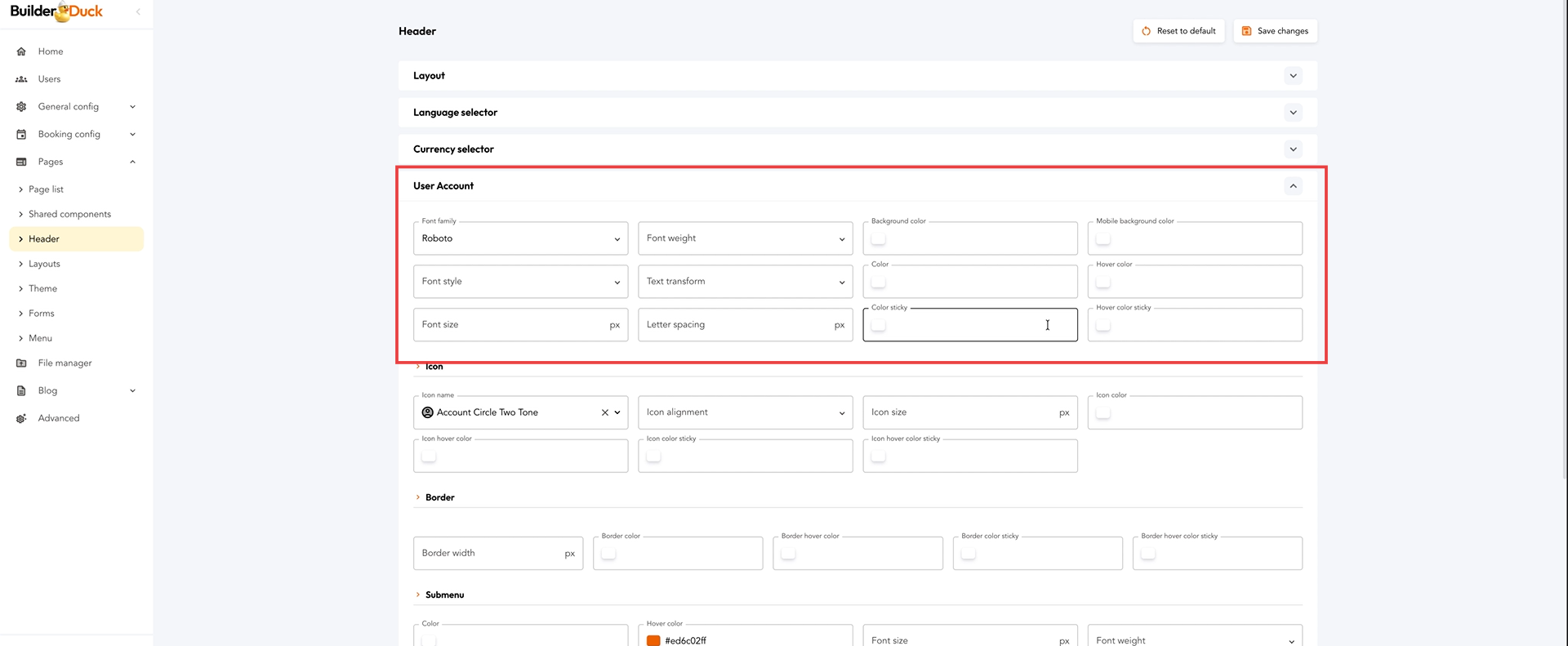Click the File manager folder icon
This screenshot has height=646, width=1568.
pyautogui.click(x=21, y=363)
